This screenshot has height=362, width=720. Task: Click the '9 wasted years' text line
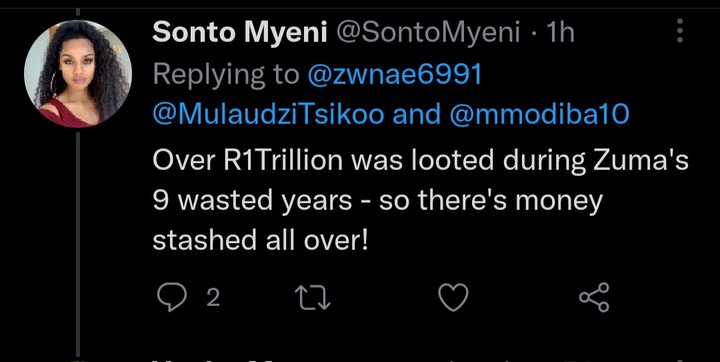[x=377, y=201]
